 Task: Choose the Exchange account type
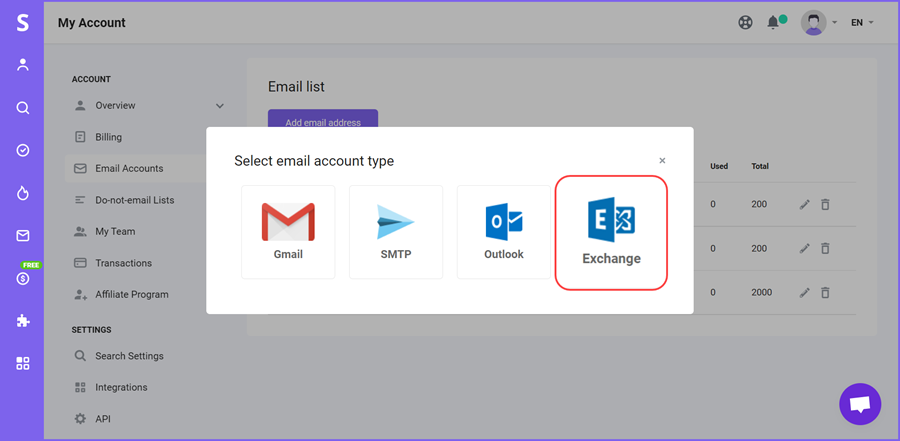coord(611,233)
